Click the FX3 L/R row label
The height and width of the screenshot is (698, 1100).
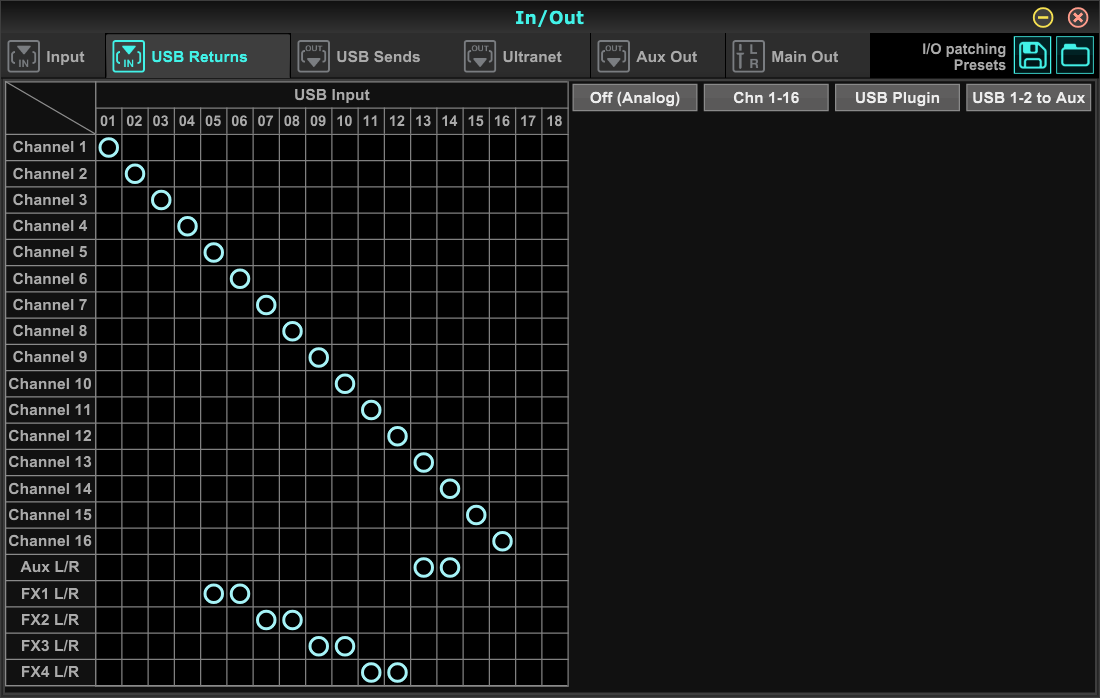(50, 646)
